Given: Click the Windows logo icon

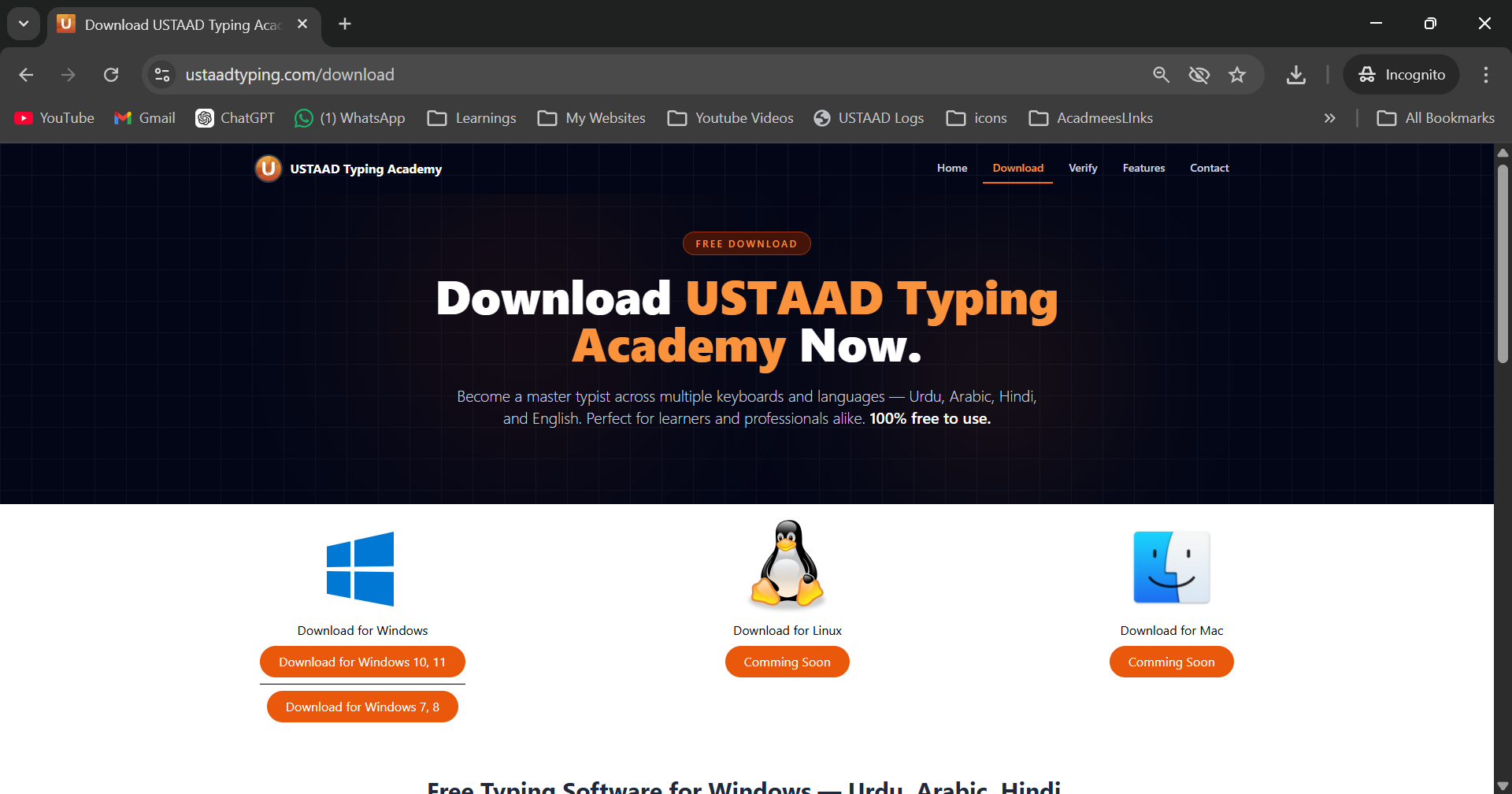Looking at the screenshot, I should (x=361, y=569).
